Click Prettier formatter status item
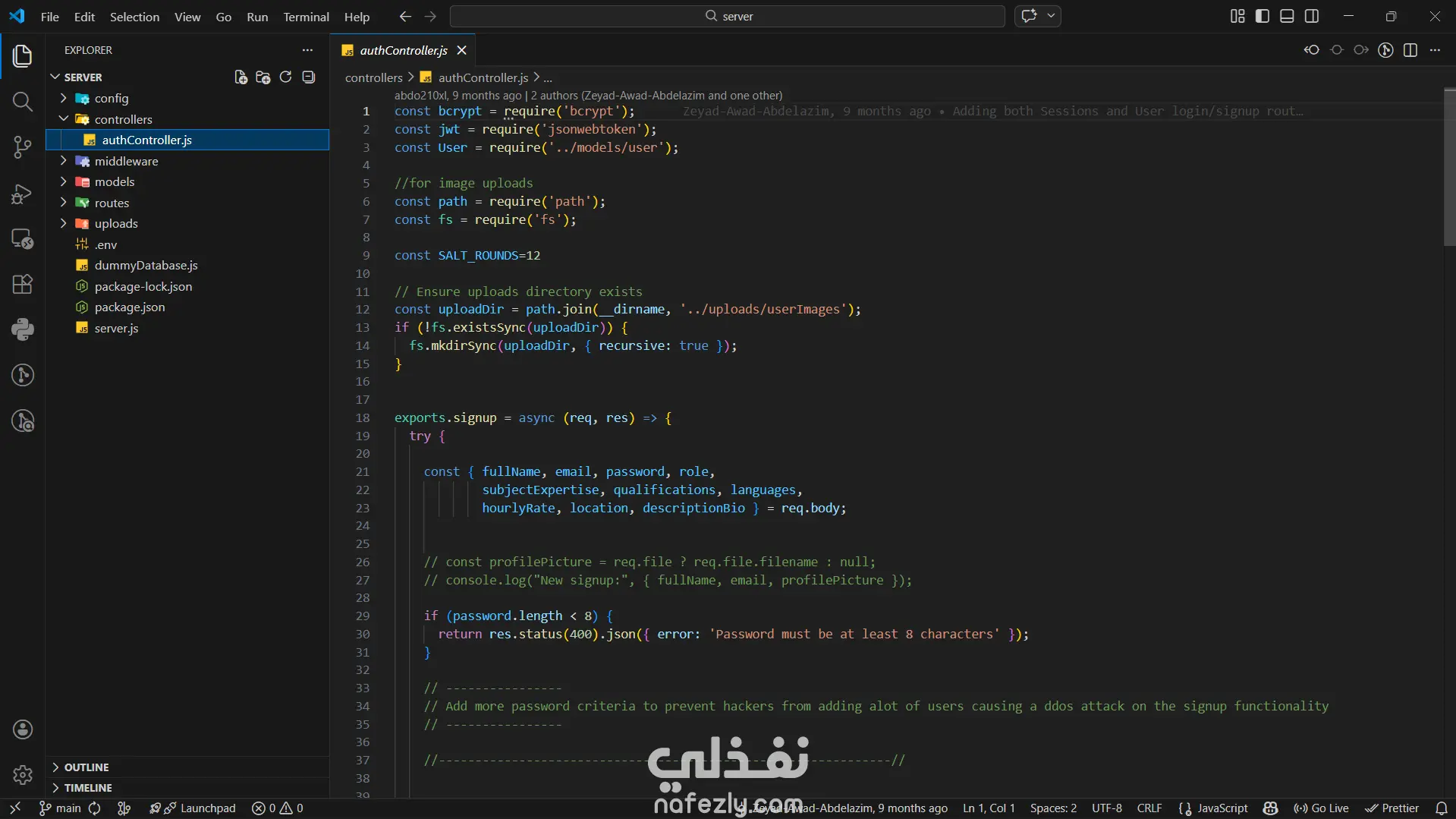This screenshot has height=819, width=1456. pyautogui.click(x=1392, y=808)
